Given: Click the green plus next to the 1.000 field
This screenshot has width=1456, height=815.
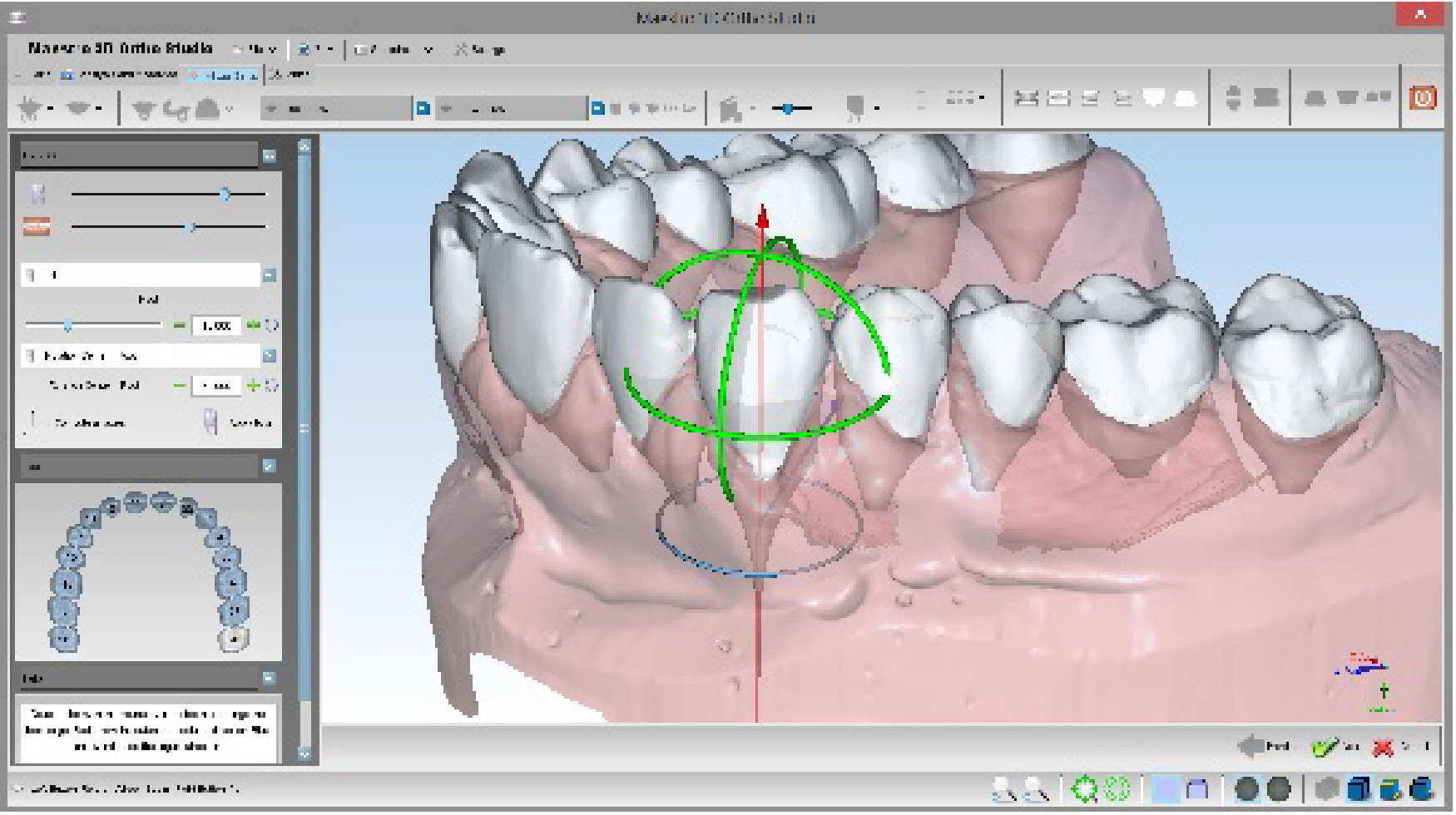Looking at the screenshot, I should 254,325.
